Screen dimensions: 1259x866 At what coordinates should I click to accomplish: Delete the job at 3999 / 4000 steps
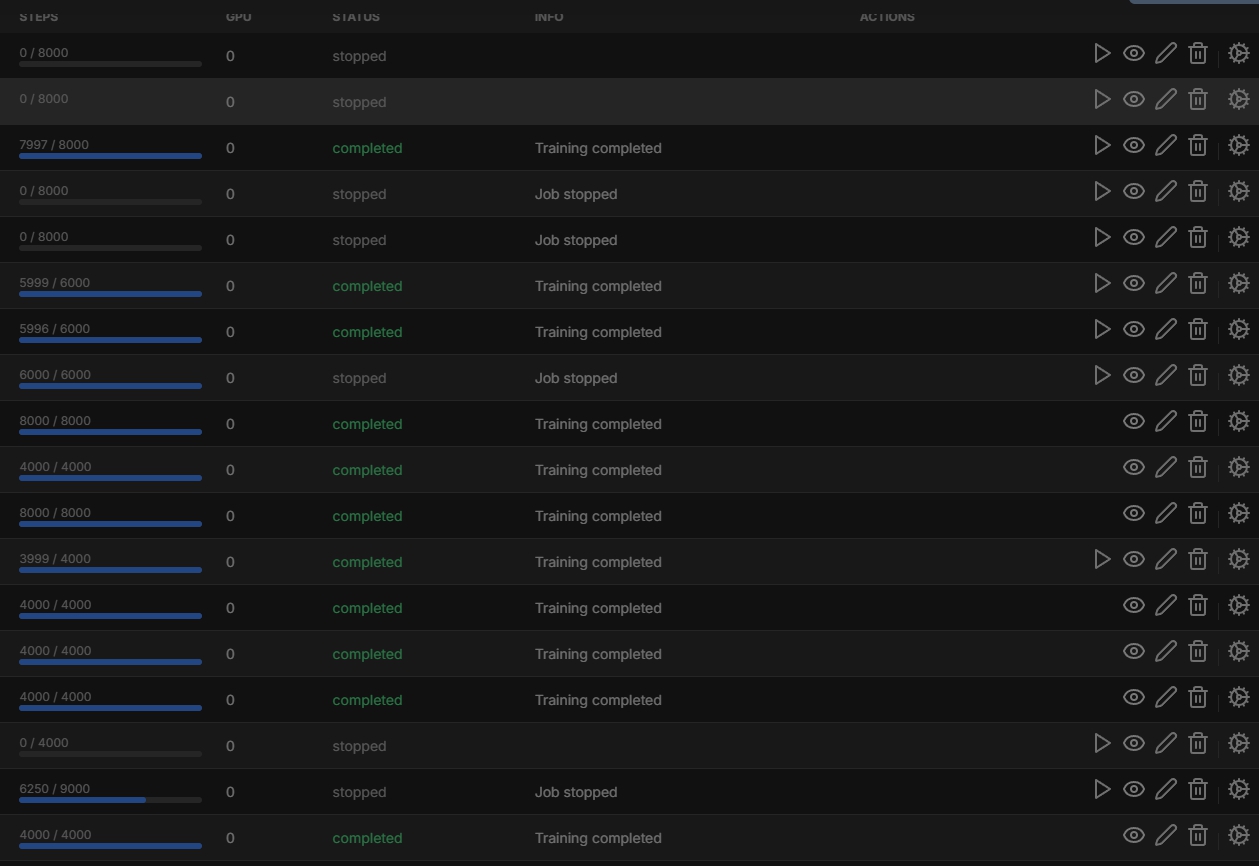click(x=1198, y=559)
